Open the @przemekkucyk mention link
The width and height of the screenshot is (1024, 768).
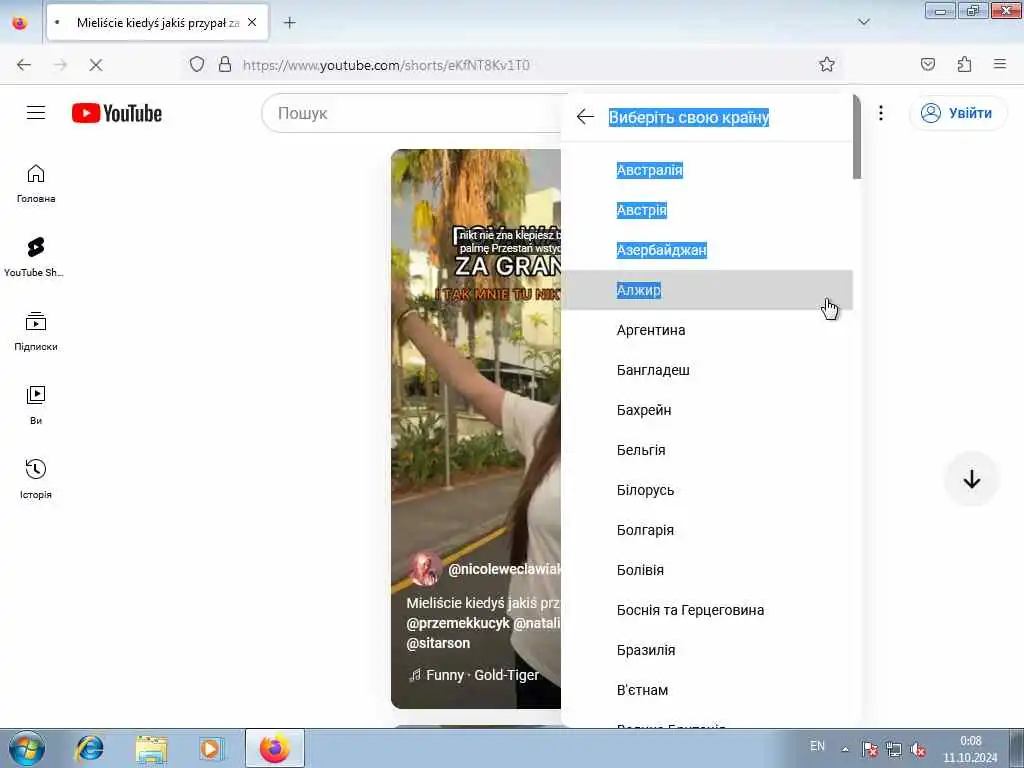click(x=458, y=623)
